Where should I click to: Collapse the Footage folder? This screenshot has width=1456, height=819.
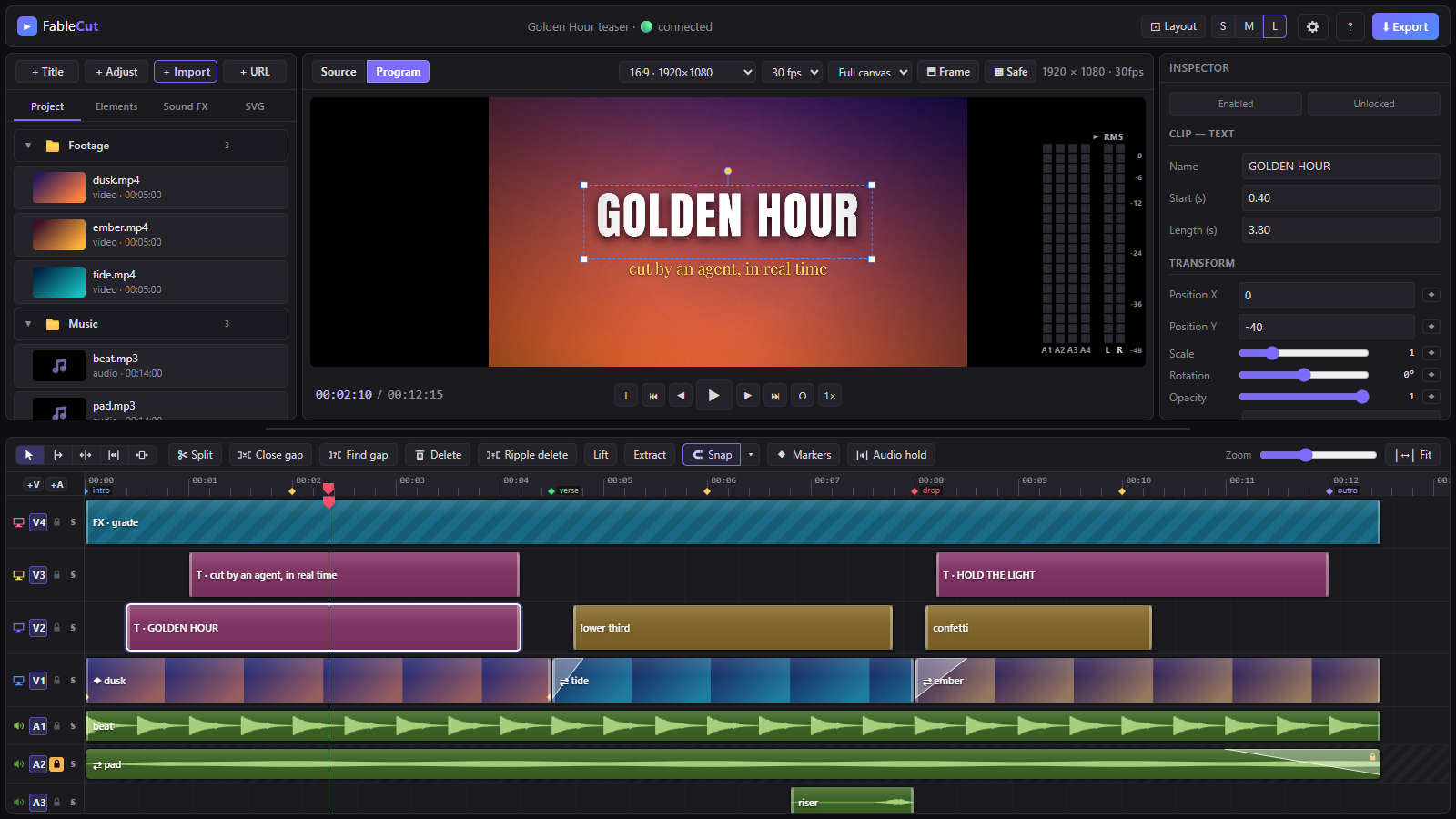pos(28,146)
